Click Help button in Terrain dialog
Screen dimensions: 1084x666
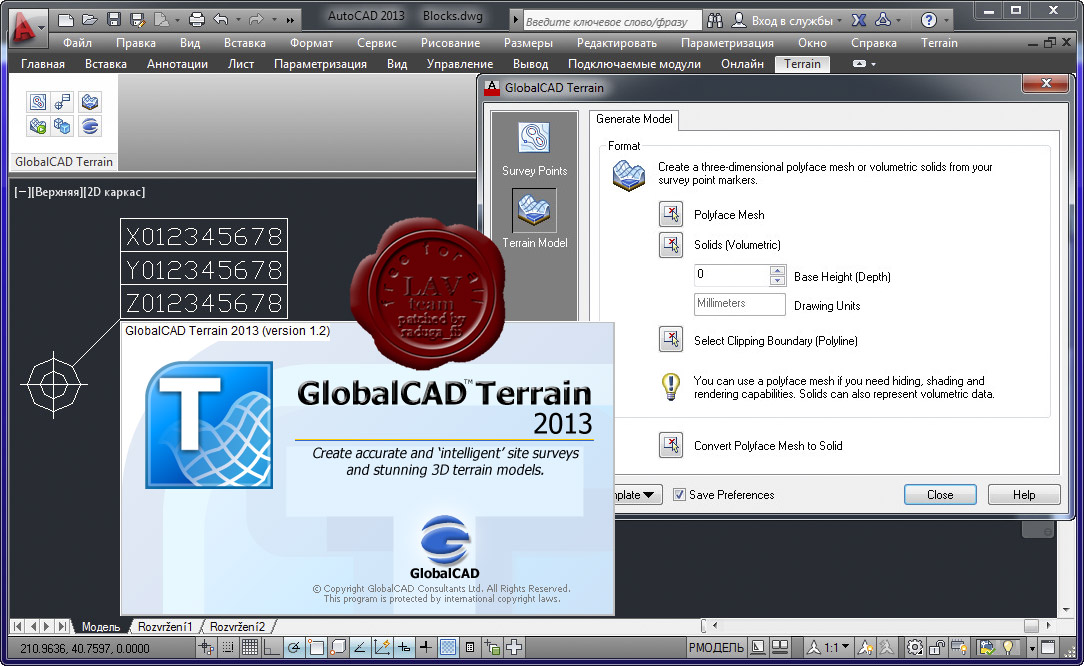1024,494
